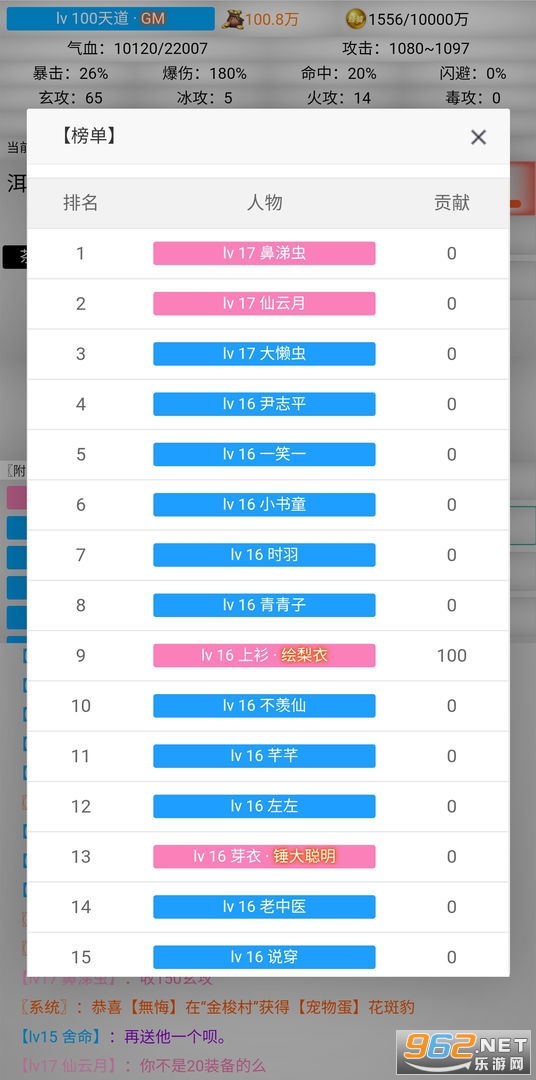Open the 尹志平 player tag

coord(264,404)
